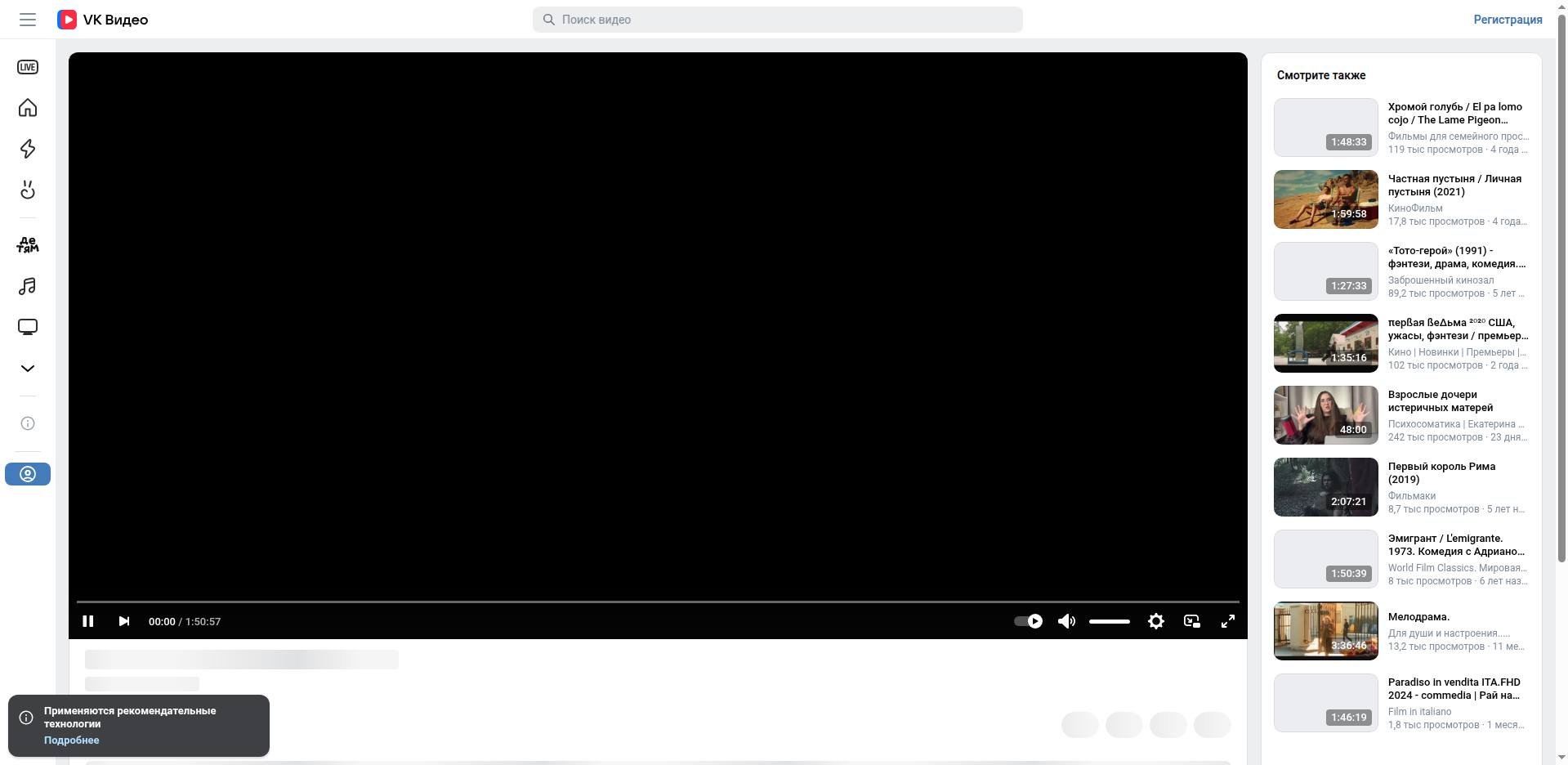
Task: Open the LIVE broadcasts section
Action: [28, 67]
